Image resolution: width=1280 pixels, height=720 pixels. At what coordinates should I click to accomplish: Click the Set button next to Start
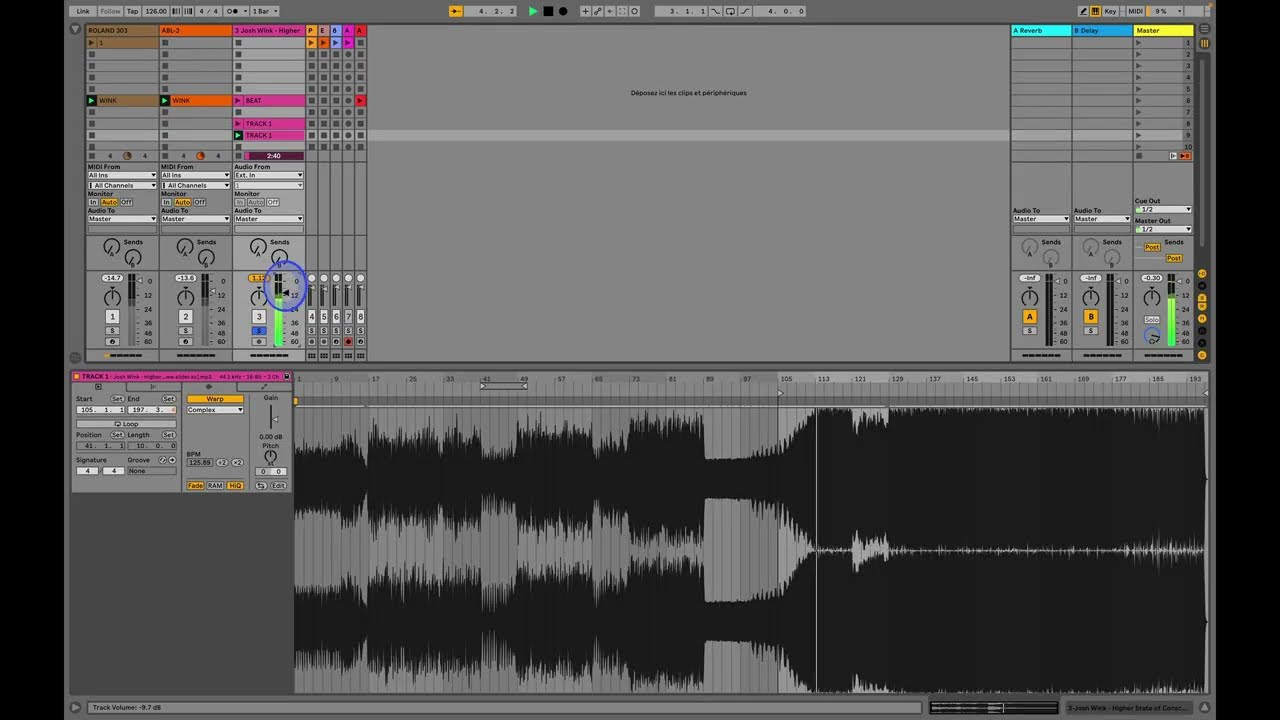pyautogui.click(x=117, y=399)
